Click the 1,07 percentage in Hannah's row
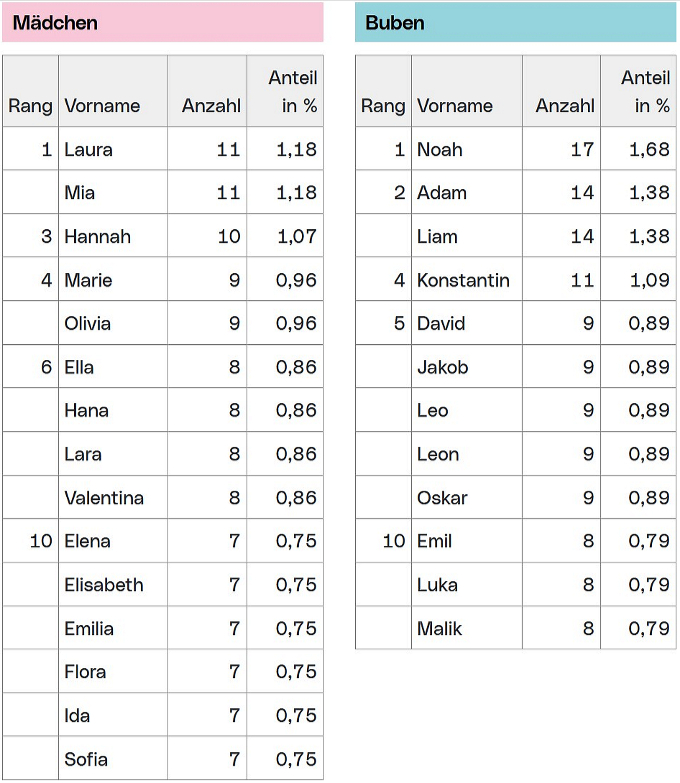Viewport: 680px width, 783px height. coord(296,237)
